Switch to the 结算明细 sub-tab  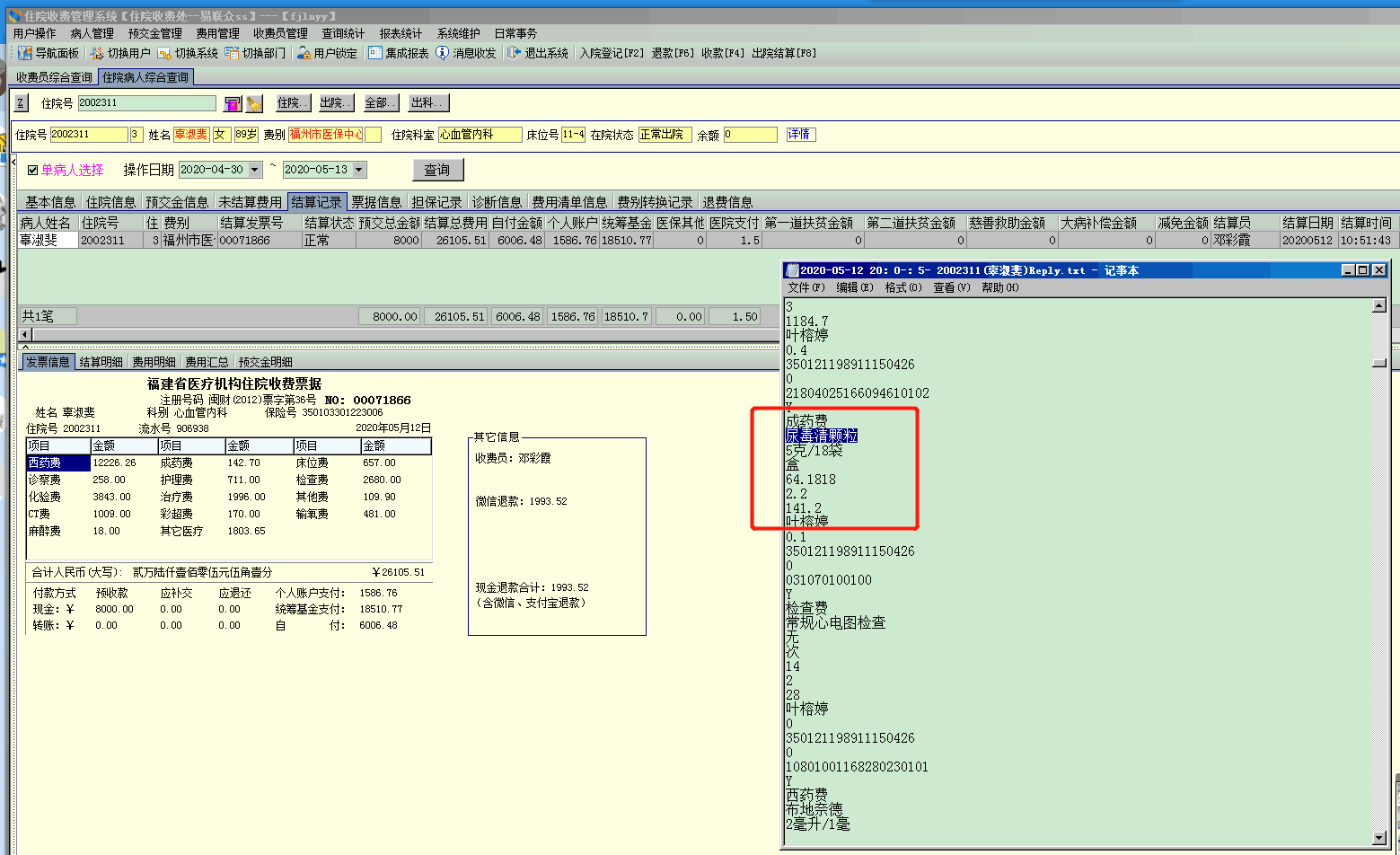pyautogui.click(x=101, y=362)
